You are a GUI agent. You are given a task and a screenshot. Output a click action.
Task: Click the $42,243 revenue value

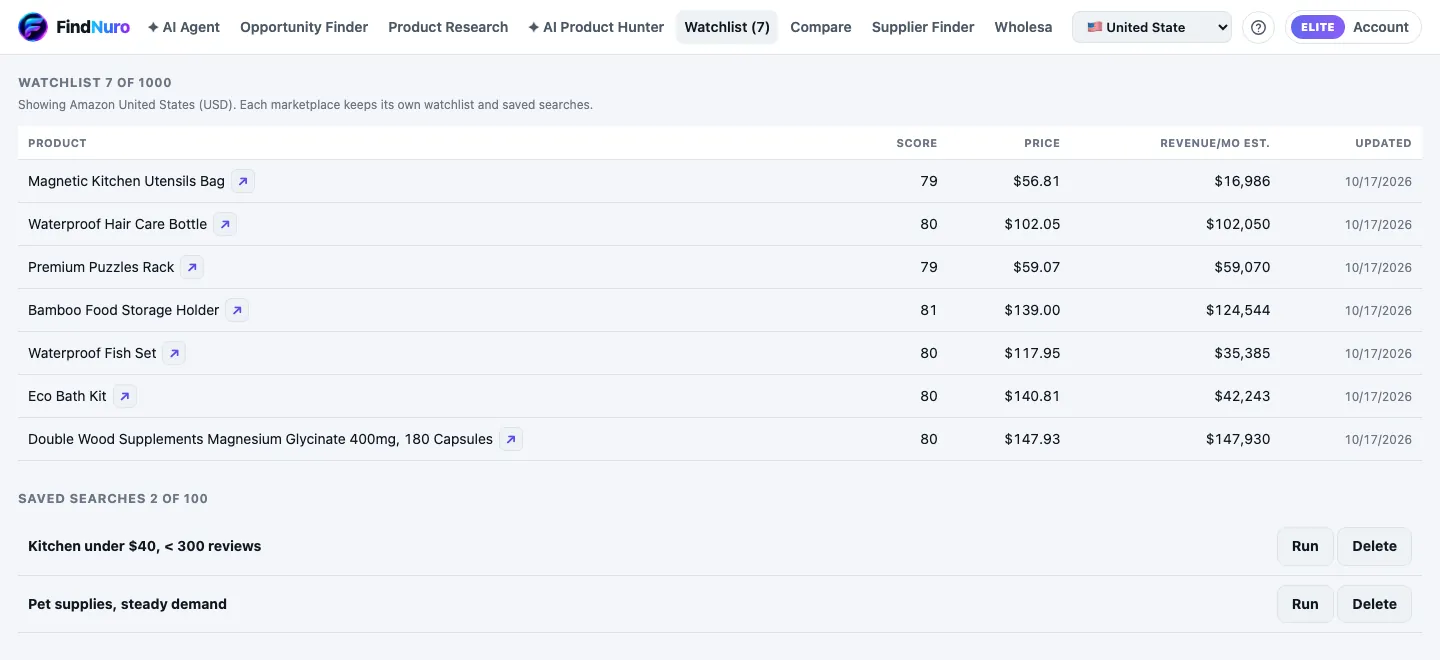1242,396
